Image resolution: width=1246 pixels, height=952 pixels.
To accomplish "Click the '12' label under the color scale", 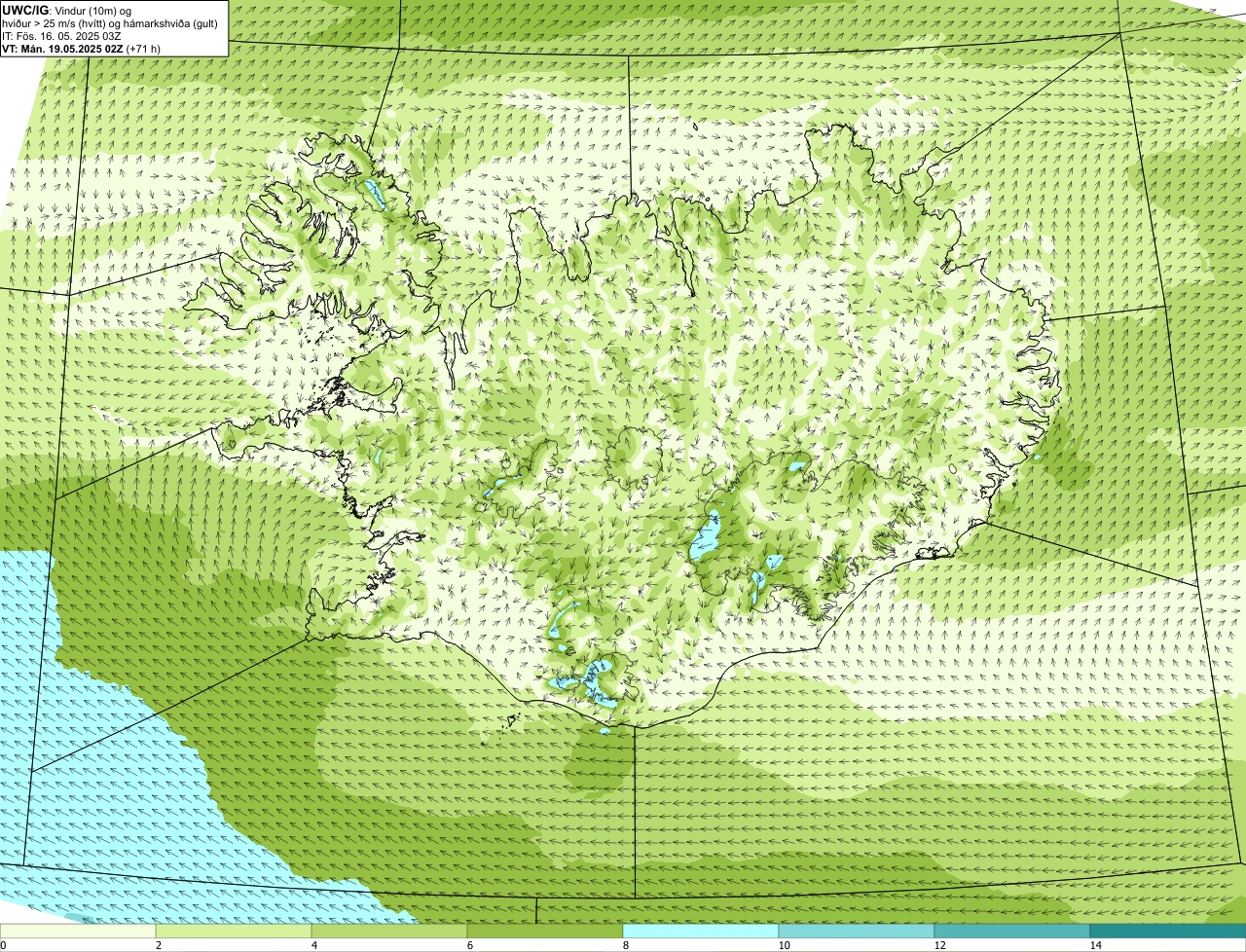I will pyautogui.click(x=939, y=945).
